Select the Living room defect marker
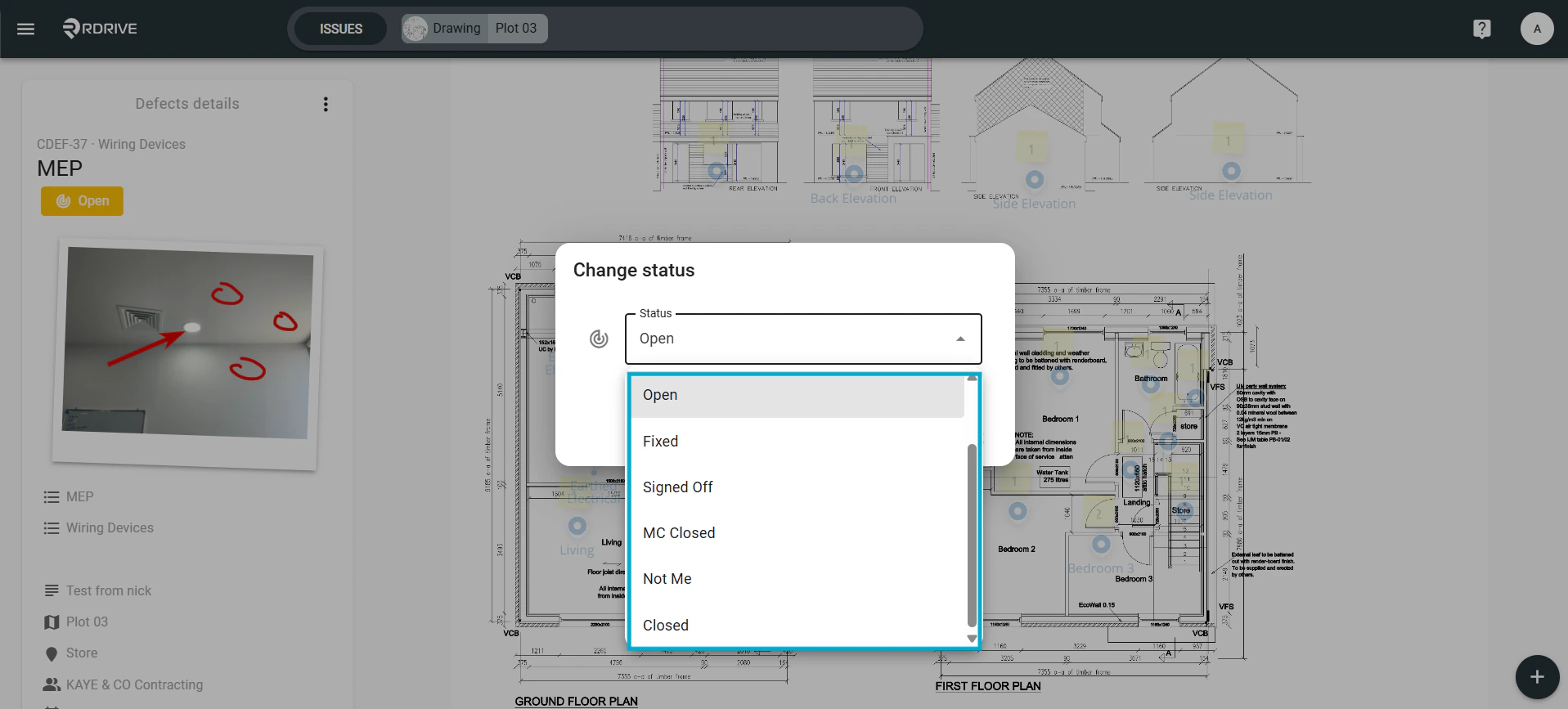The image size is (1568, 709). pos(577,526)
